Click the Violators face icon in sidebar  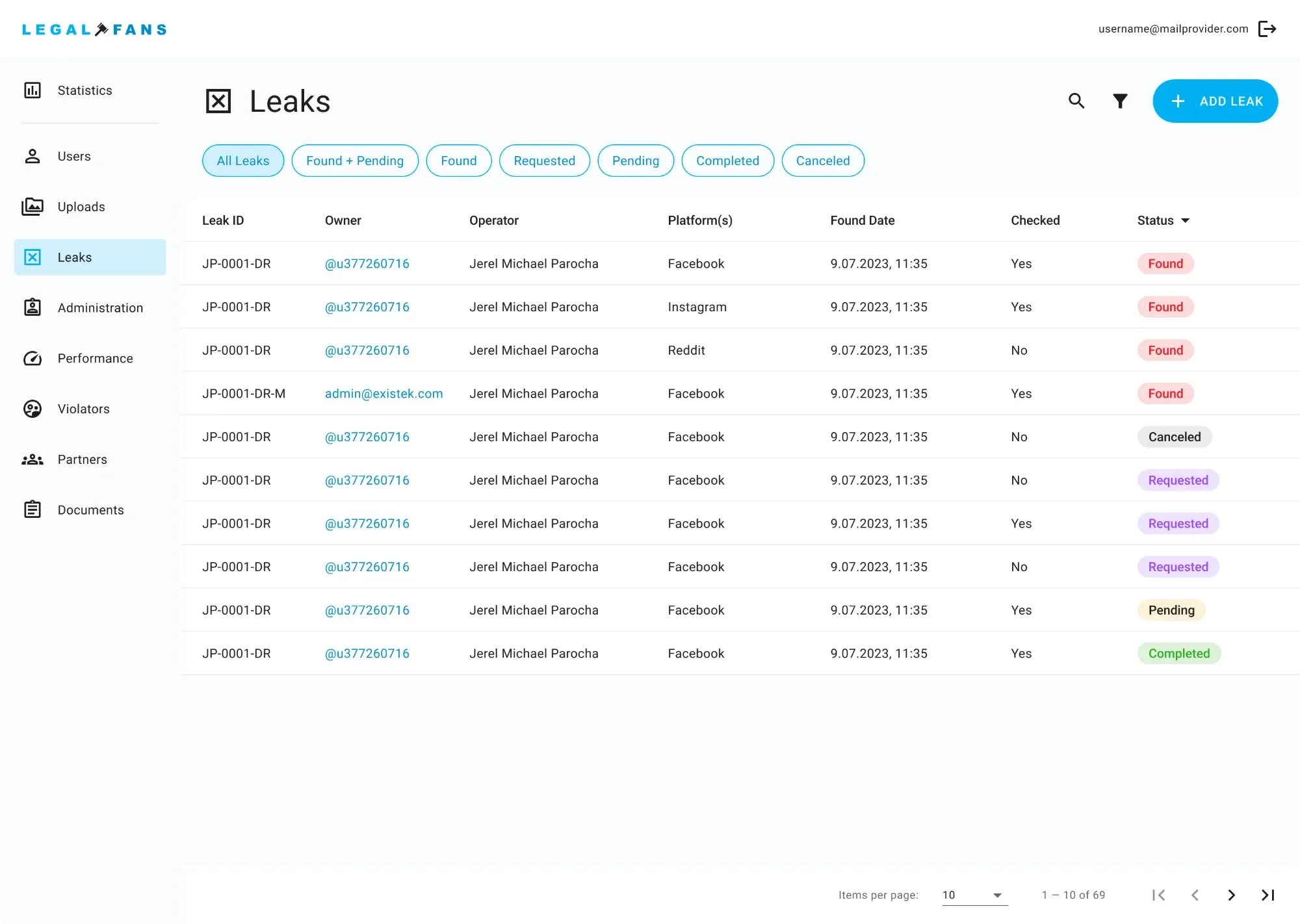tap(32, 409)
